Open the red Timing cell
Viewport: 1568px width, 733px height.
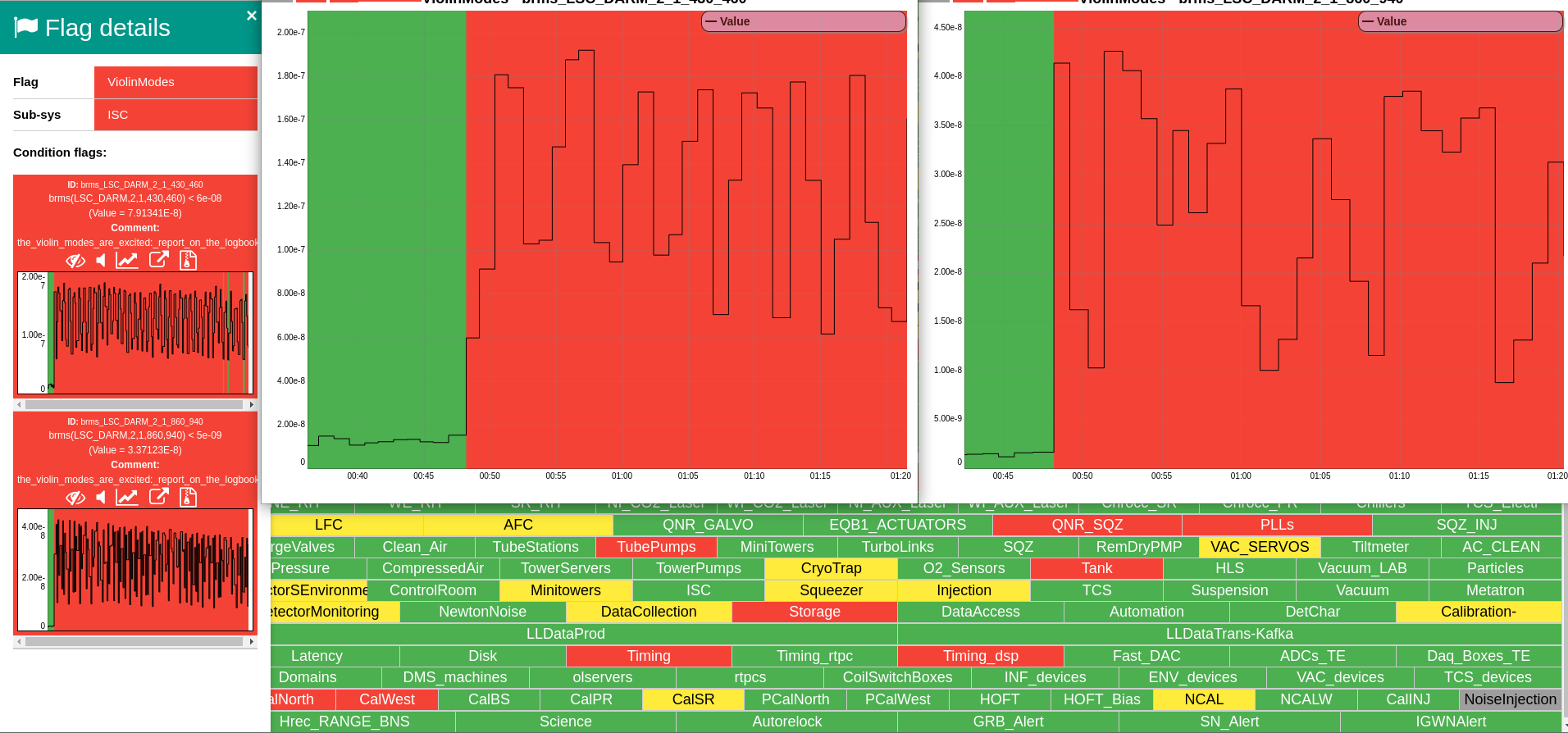tap(649, 656)
